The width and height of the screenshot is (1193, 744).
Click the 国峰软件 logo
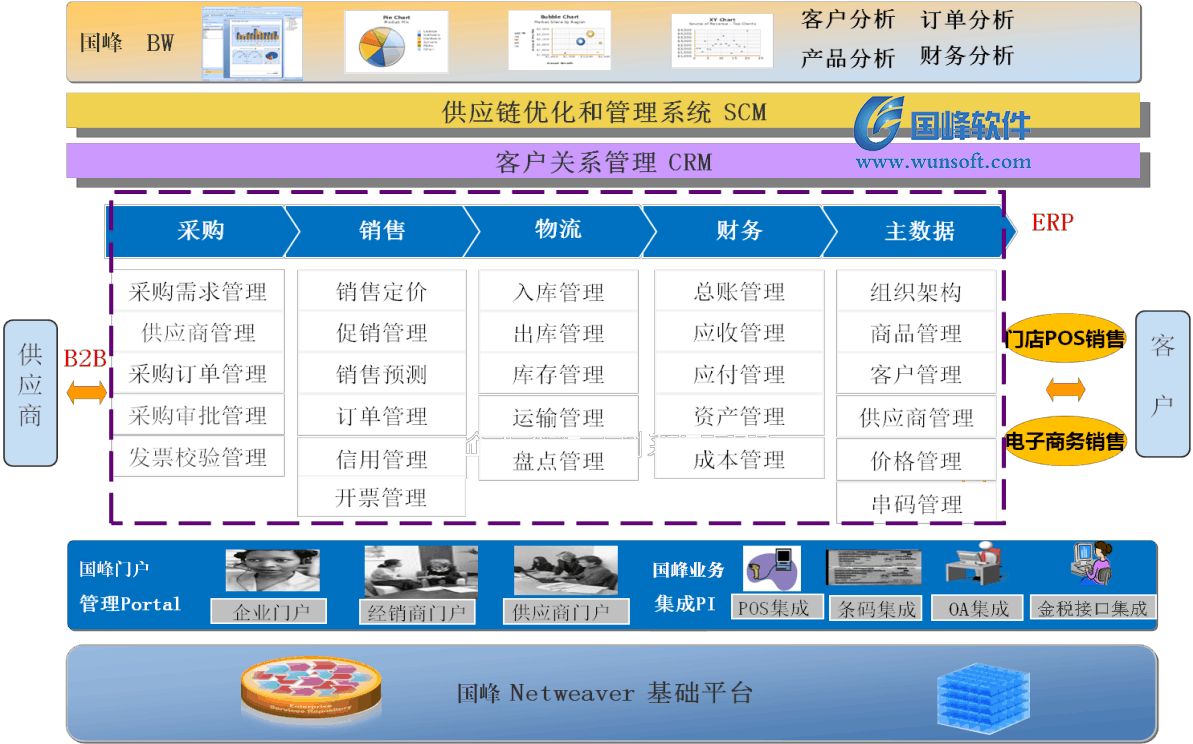[943, 124]
